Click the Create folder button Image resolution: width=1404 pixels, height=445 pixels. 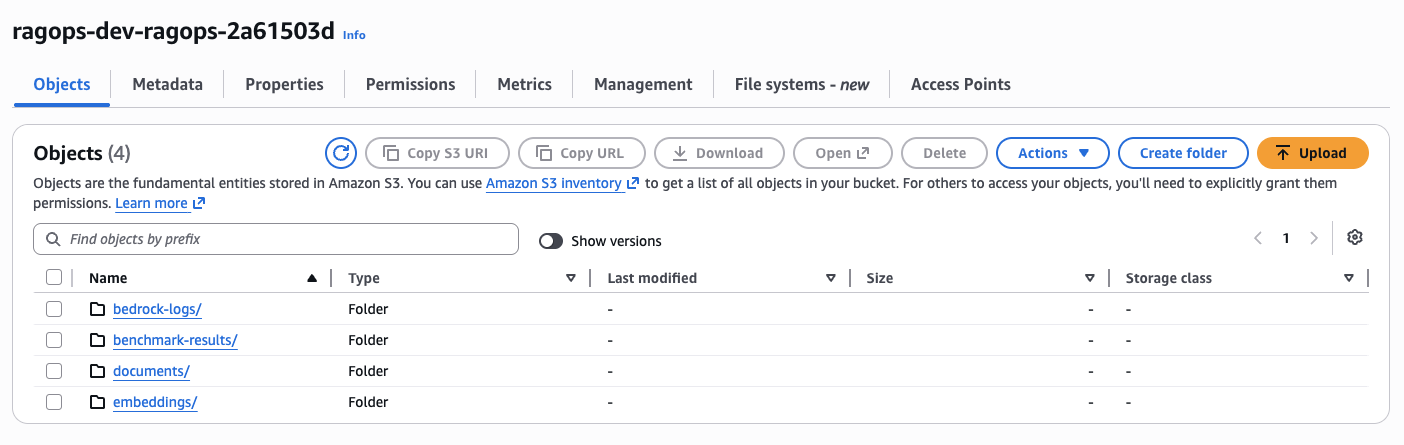click(1183, 153)
